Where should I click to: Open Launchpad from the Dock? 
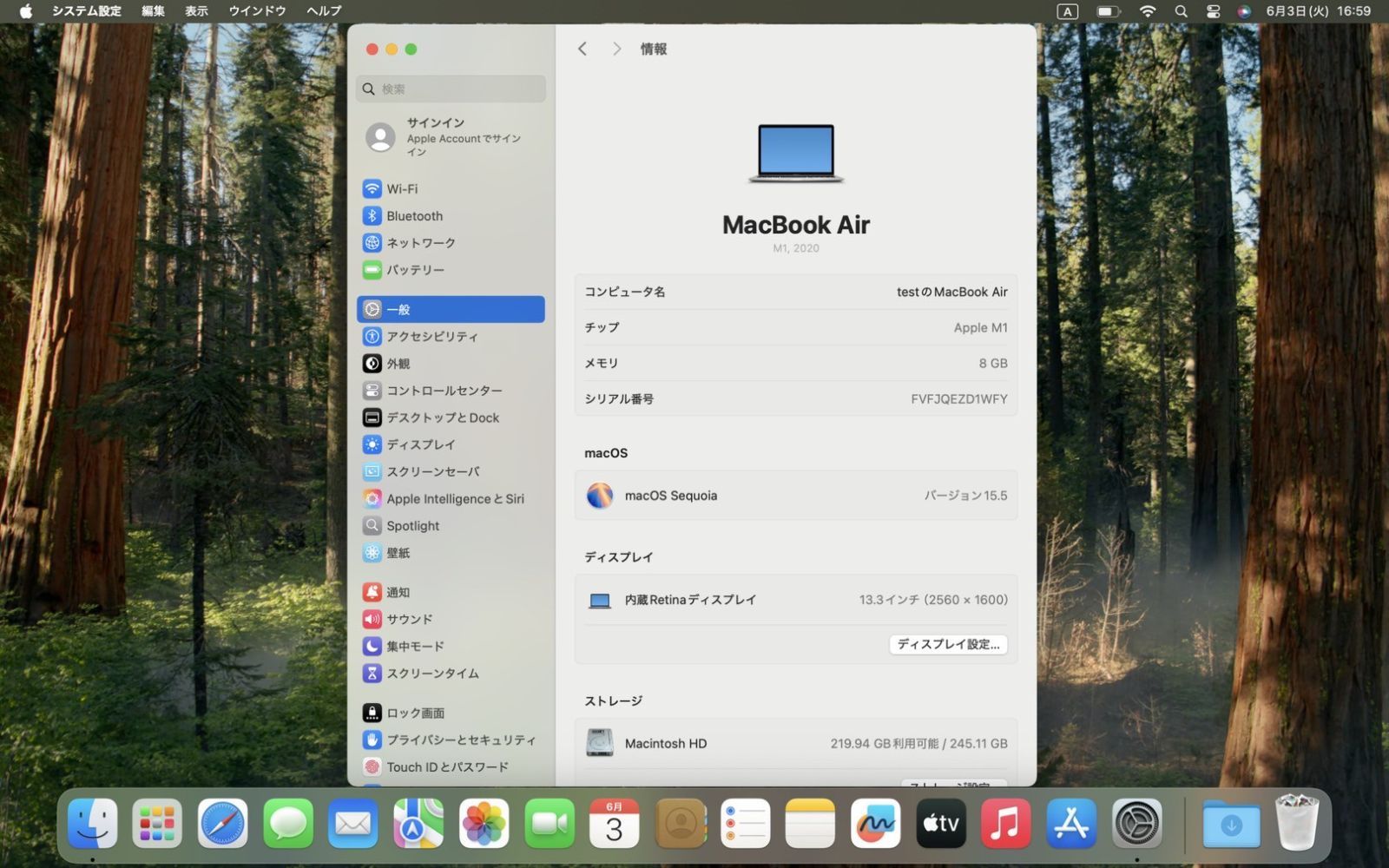click(x=157, y=823)
